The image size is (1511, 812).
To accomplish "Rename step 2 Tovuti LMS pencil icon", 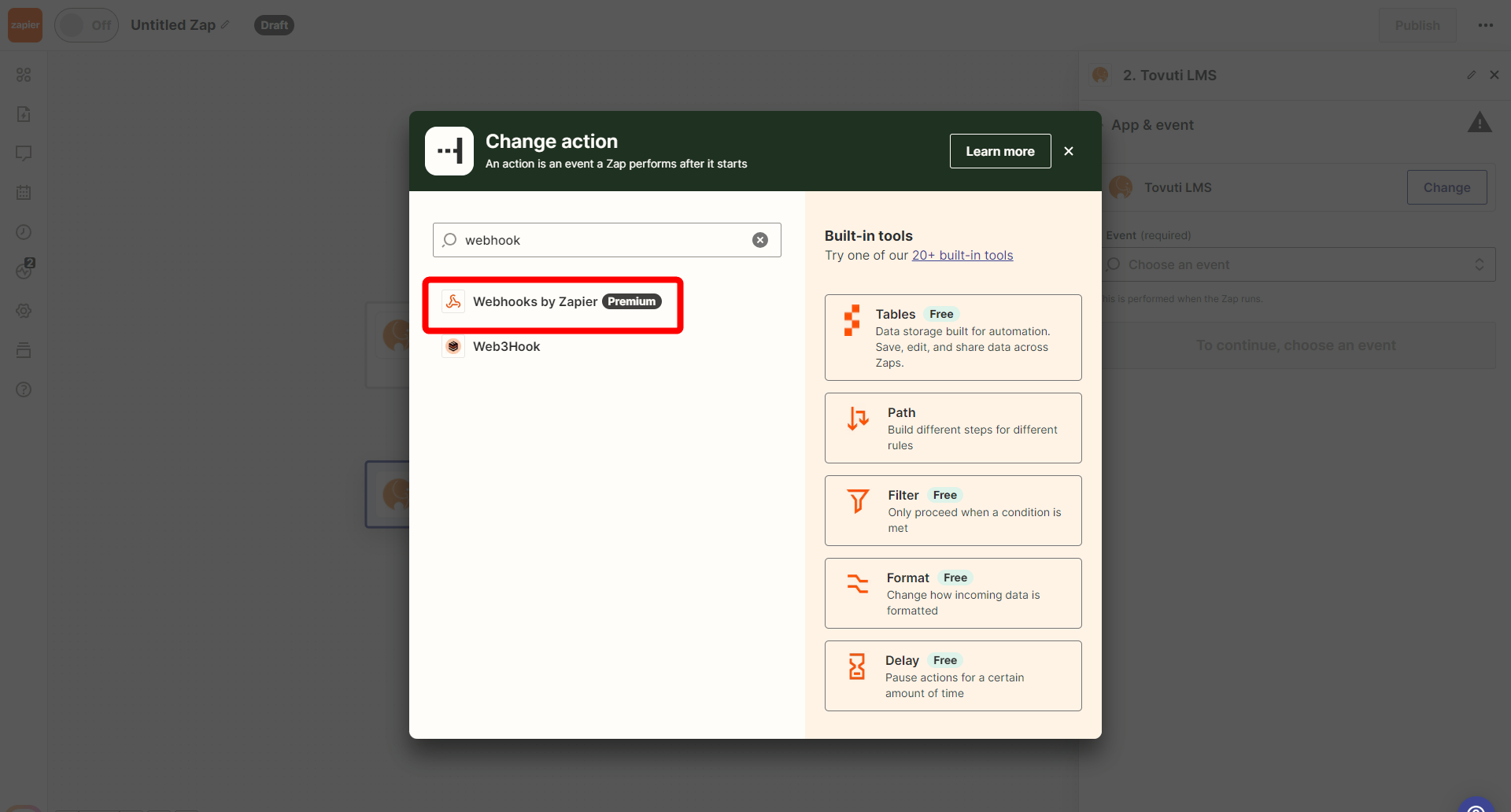I will [x=1472, y=75].
